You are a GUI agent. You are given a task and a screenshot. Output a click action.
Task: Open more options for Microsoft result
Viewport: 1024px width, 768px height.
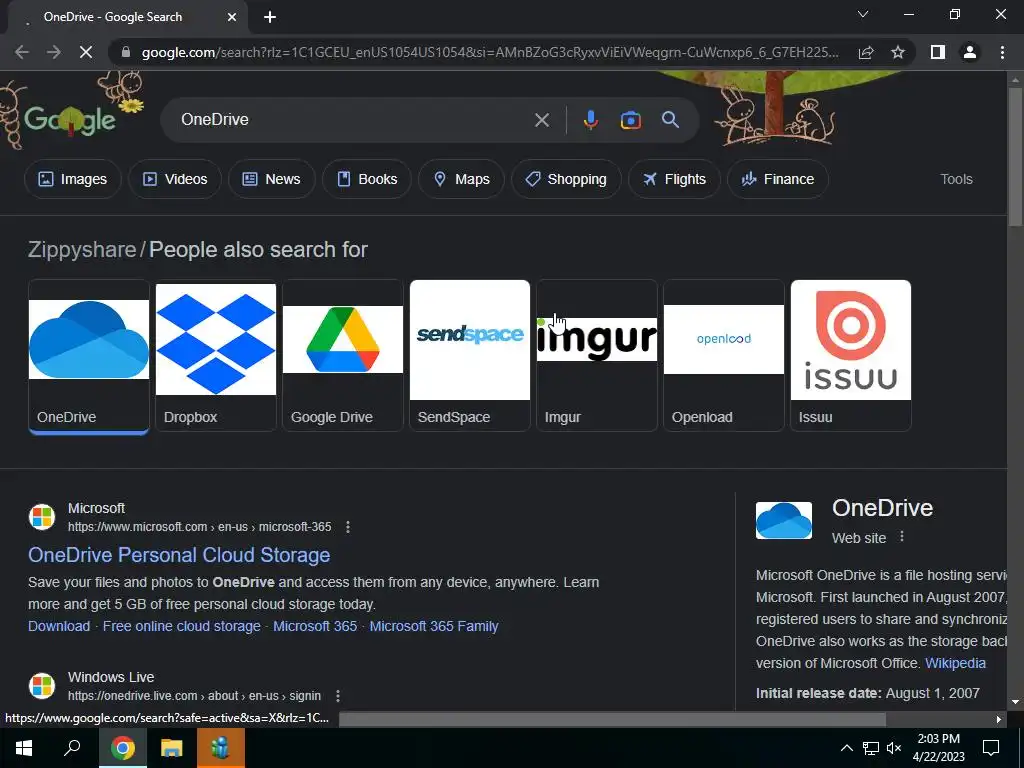click(x=348, y=527)
